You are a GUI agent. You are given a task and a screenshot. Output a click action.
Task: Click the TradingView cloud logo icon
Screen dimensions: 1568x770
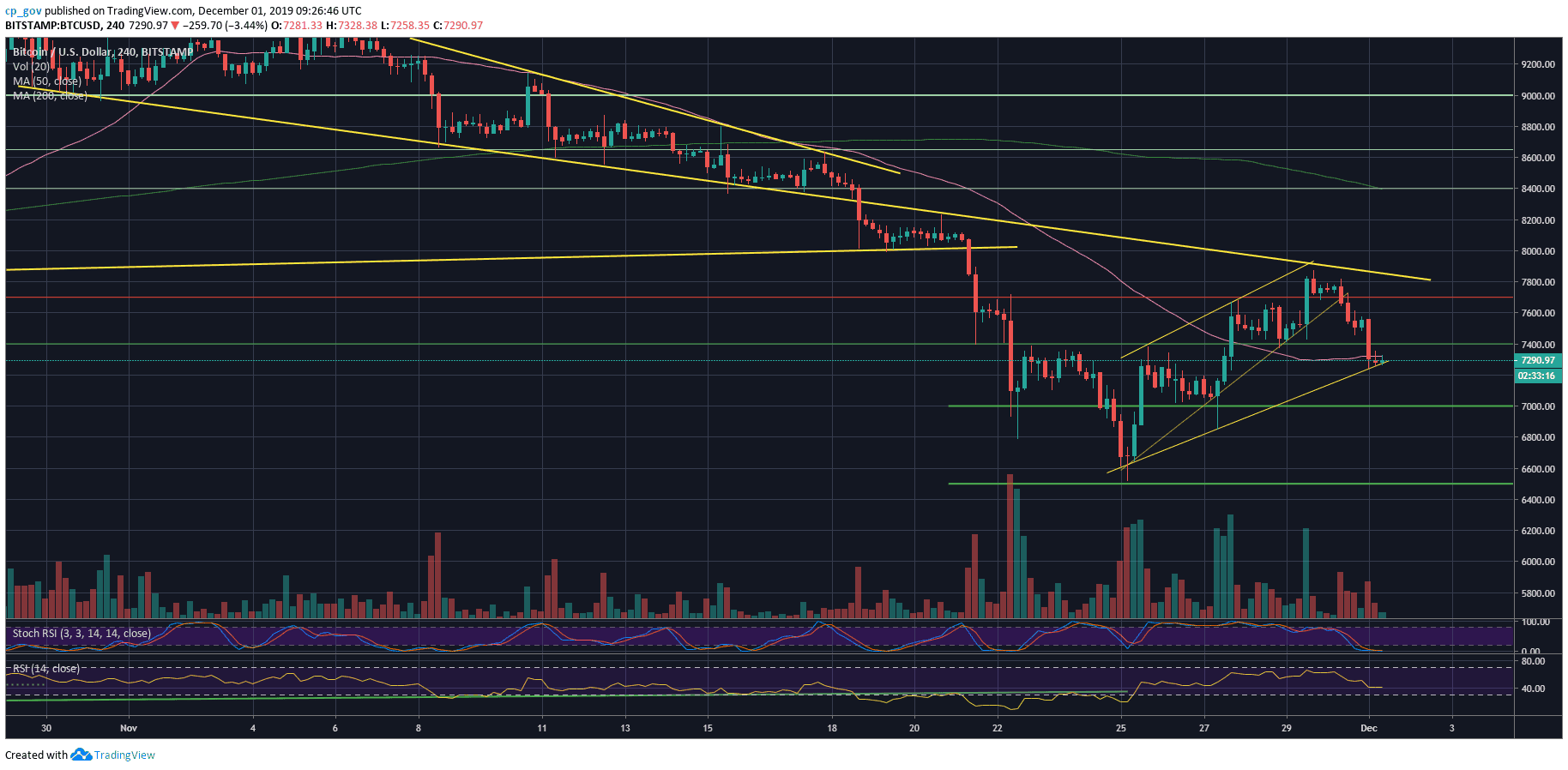tap(81, 755)
